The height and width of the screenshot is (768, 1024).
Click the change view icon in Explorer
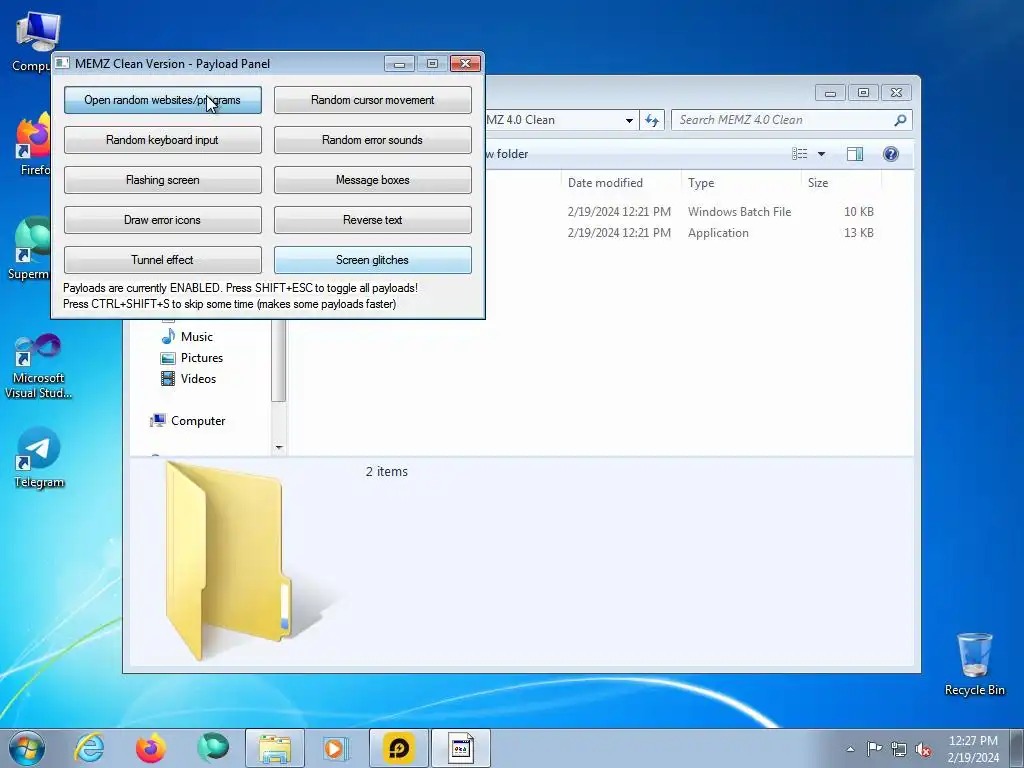tap(799, 153)
